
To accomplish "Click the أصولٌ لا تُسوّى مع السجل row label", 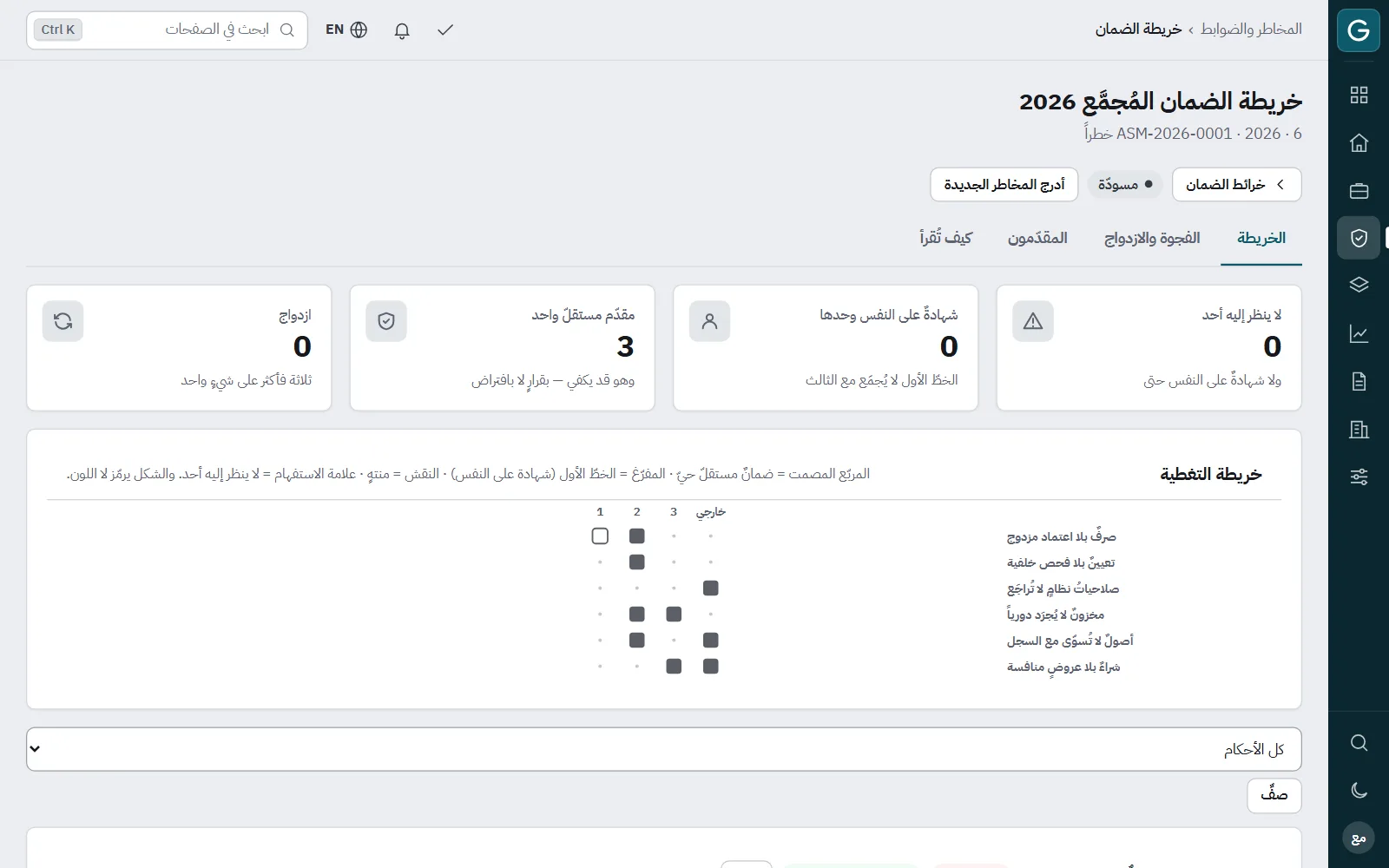I will (x=1070, y=641).
